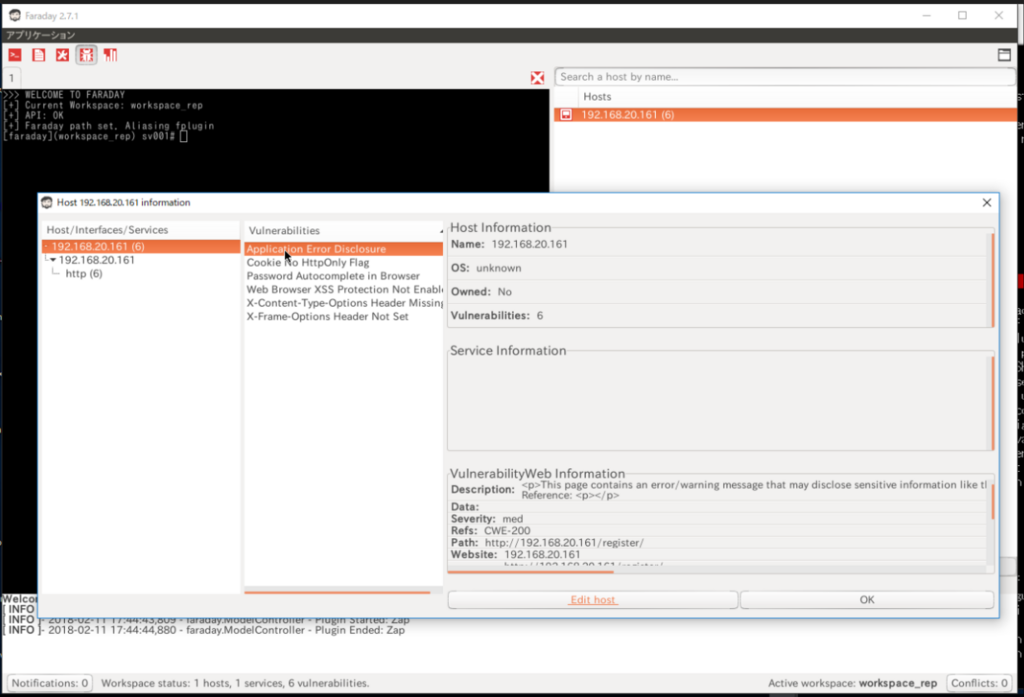
Task: Select X-Frame-Options Header Not Set vulnerability
Action: click(344, 316)
